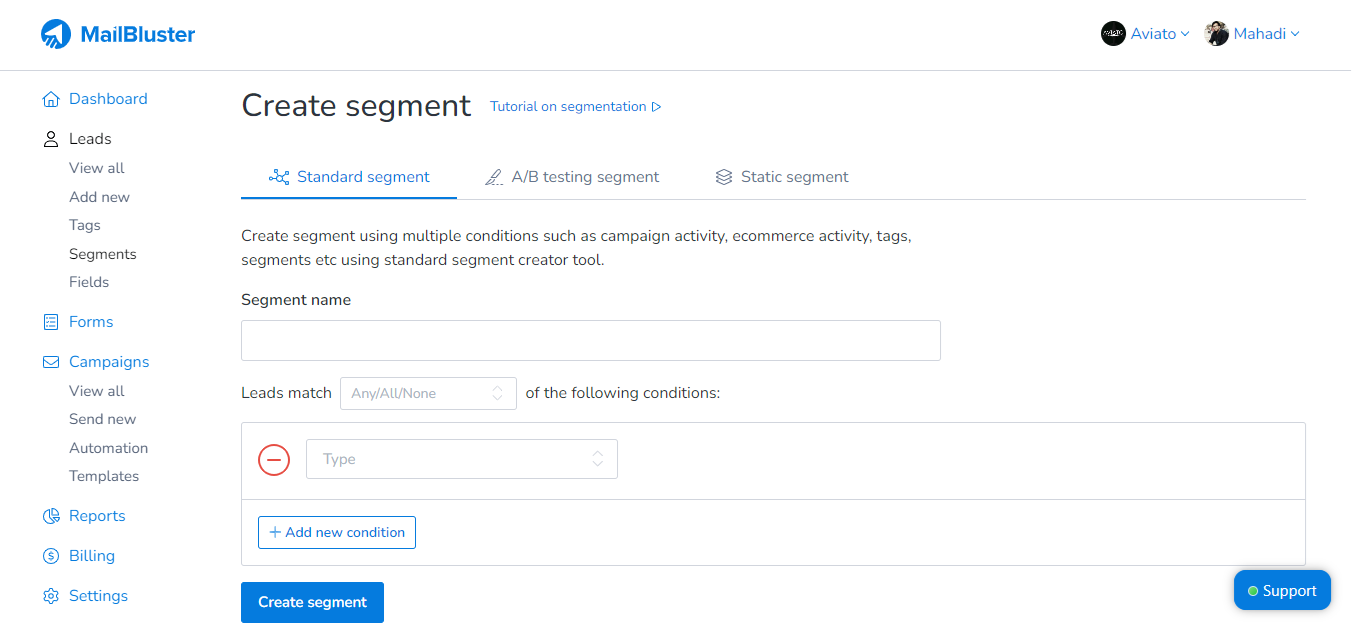Remove the condition using the minus icon
Viewport: 1353px width, 626px height.
click(273, 460)
